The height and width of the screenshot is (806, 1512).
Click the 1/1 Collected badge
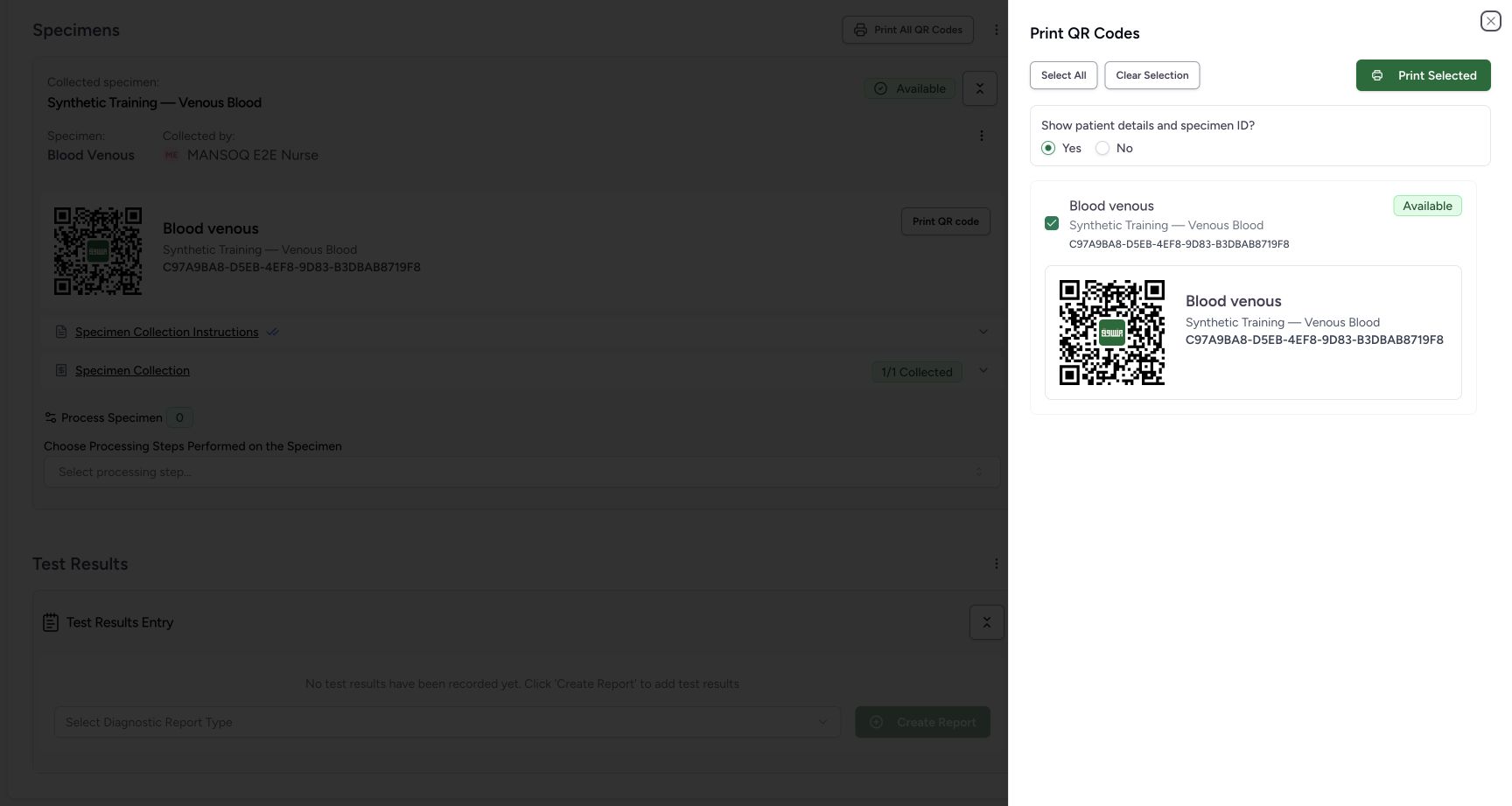tap(916, 372)
